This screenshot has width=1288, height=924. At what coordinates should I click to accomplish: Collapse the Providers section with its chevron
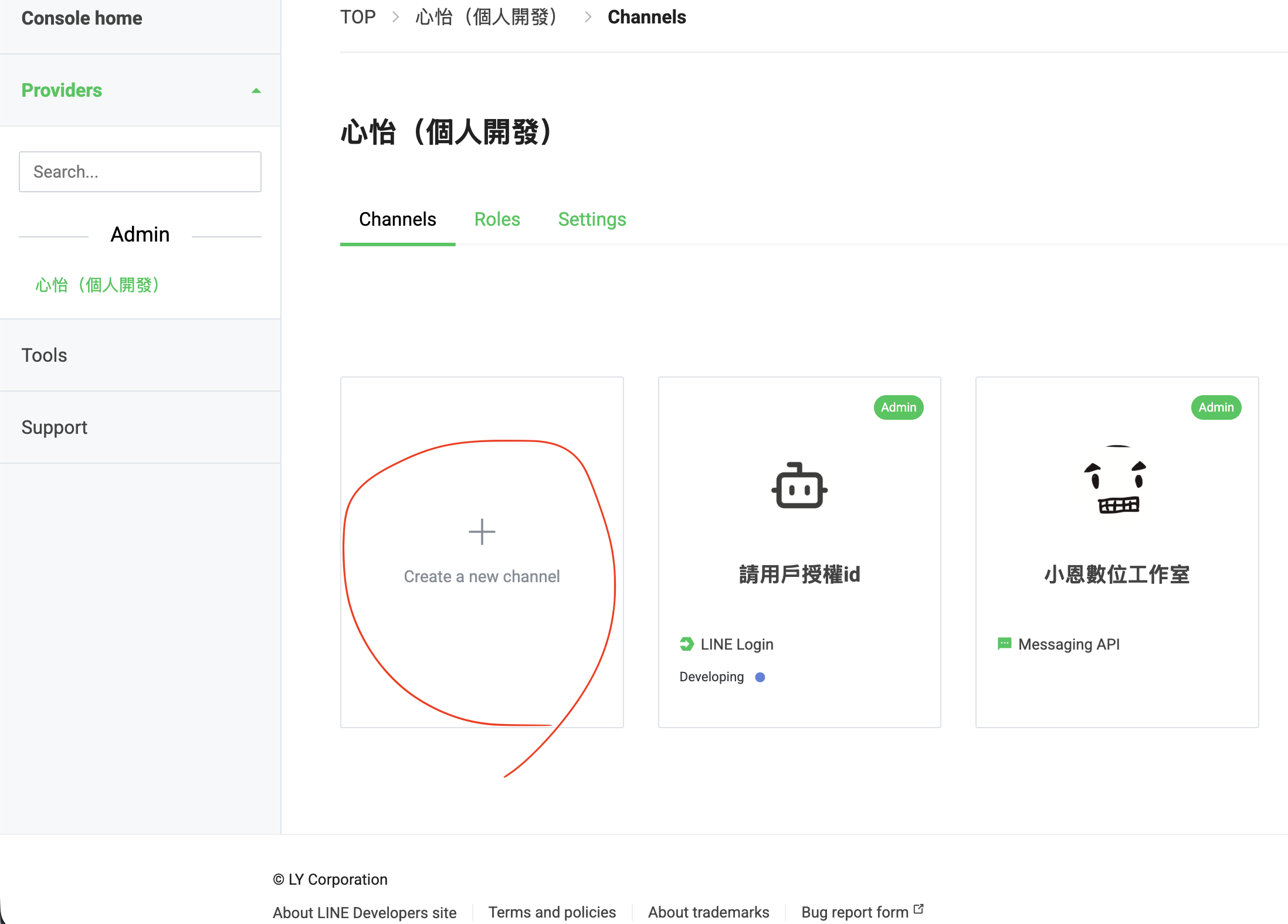coord(256,90)
